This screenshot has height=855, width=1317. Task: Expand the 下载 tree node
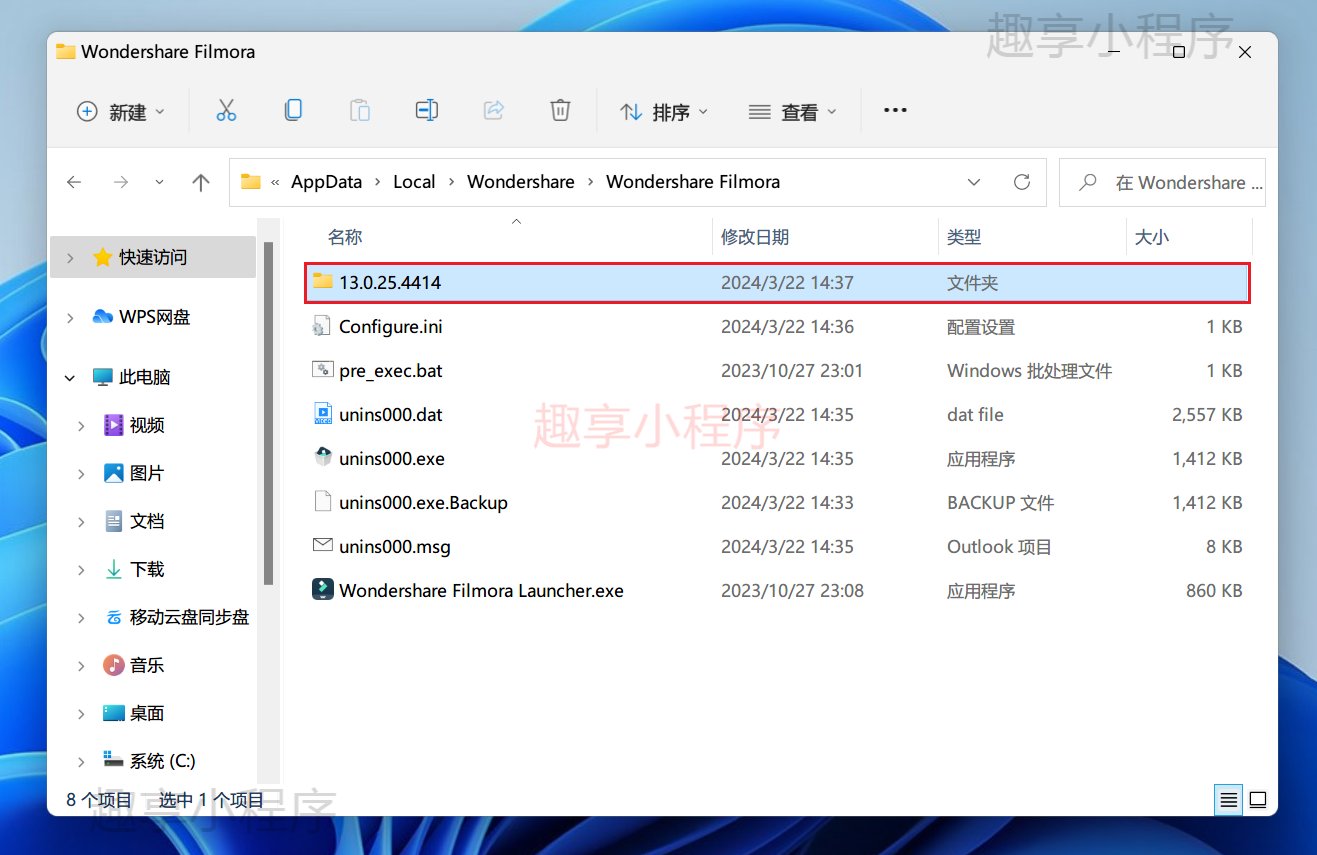[82, 569]
